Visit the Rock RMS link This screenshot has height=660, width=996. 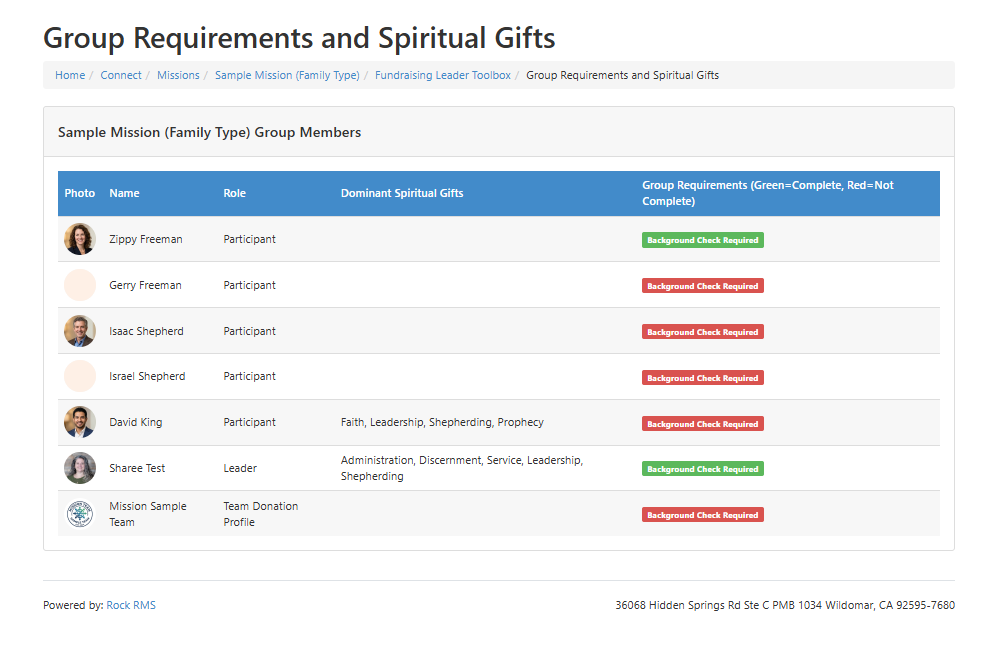[131, 605]
